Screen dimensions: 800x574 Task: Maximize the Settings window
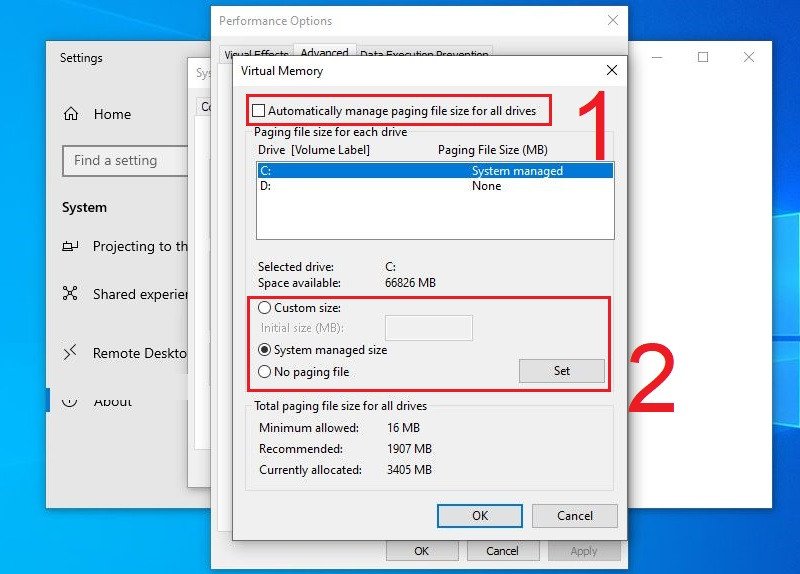coord(703,58)
